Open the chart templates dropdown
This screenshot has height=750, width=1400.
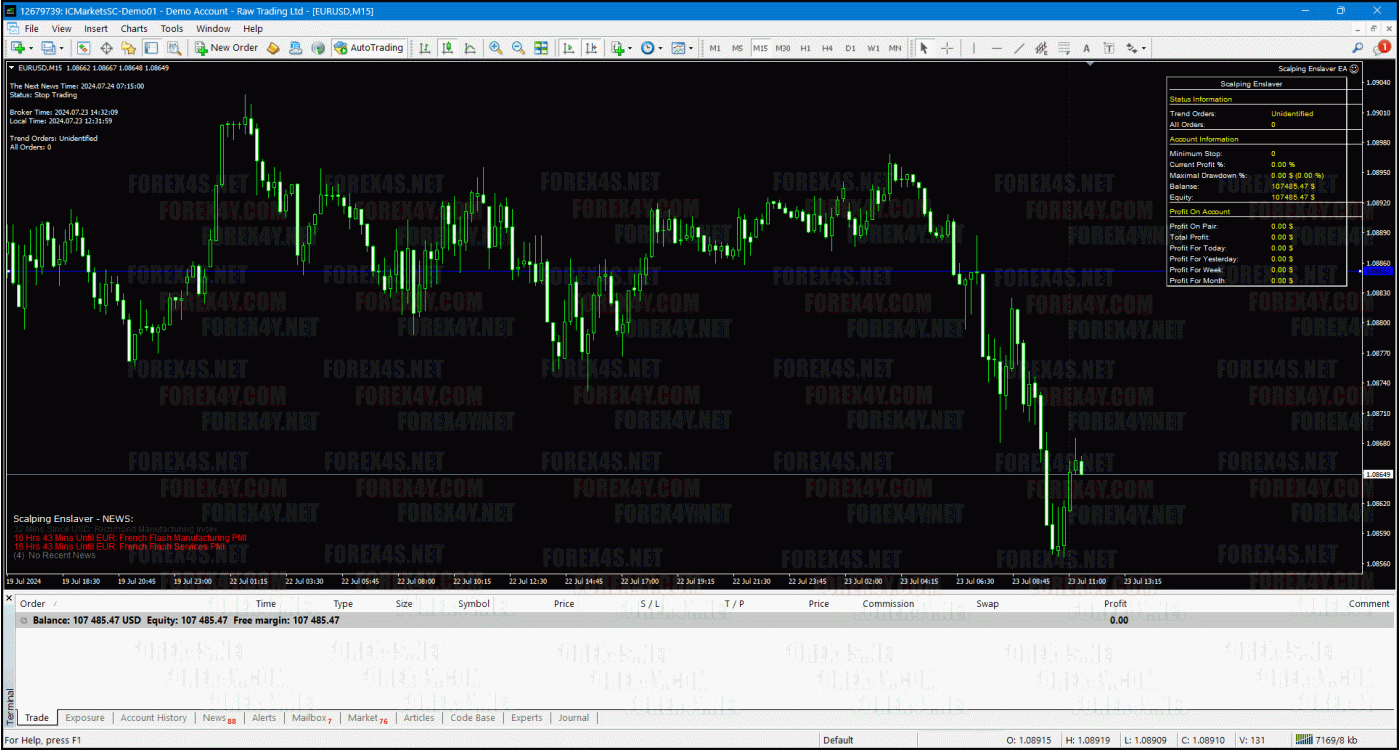pyautogui.click(x=690, y=48)
